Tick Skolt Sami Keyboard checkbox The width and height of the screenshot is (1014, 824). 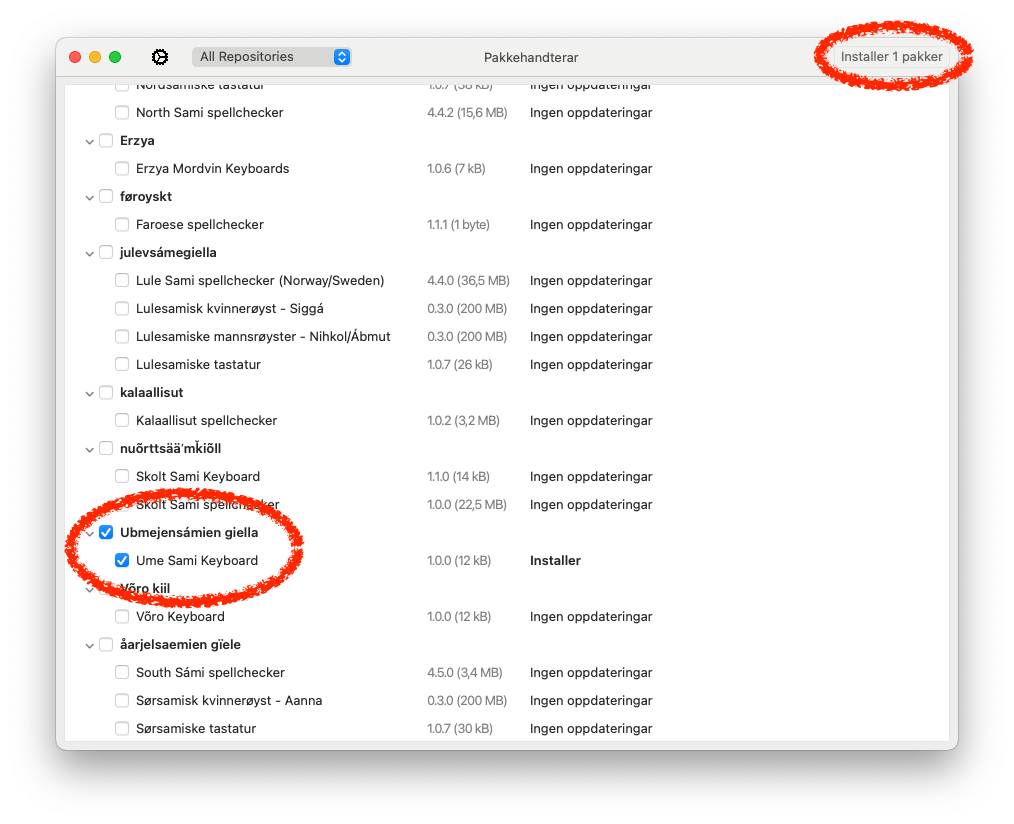(x=122, y=477)
